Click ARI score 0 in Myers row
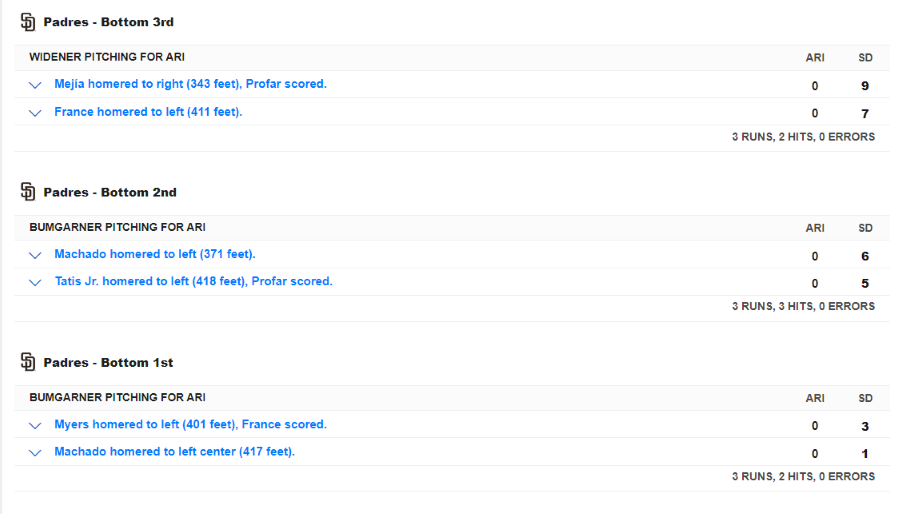Viewport: 899px width, 514px height. click(x=815, y=426)
